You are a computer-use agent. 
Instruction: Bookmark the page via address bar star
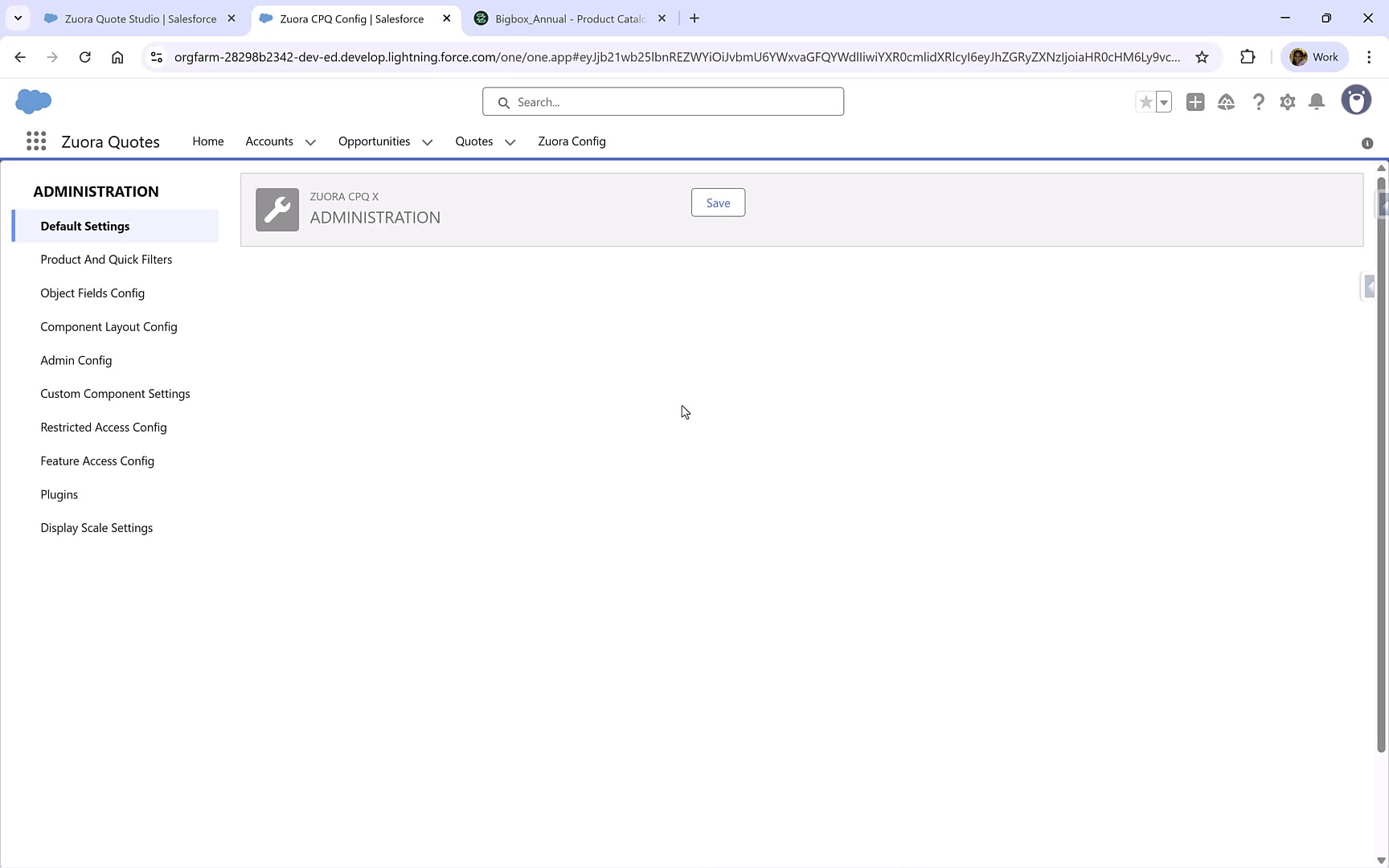click(1203, 57)
